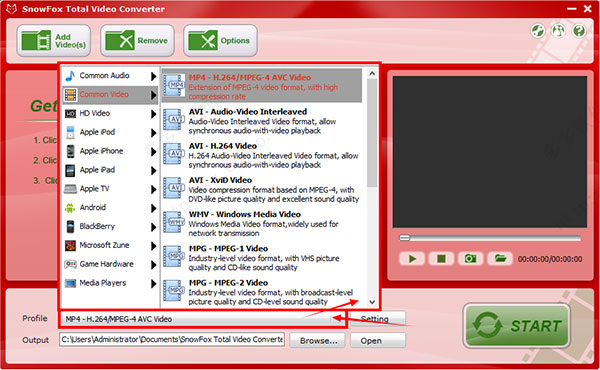The image size is (600, 370).
Task: Click the video preview area
Action: pos(490,152)
